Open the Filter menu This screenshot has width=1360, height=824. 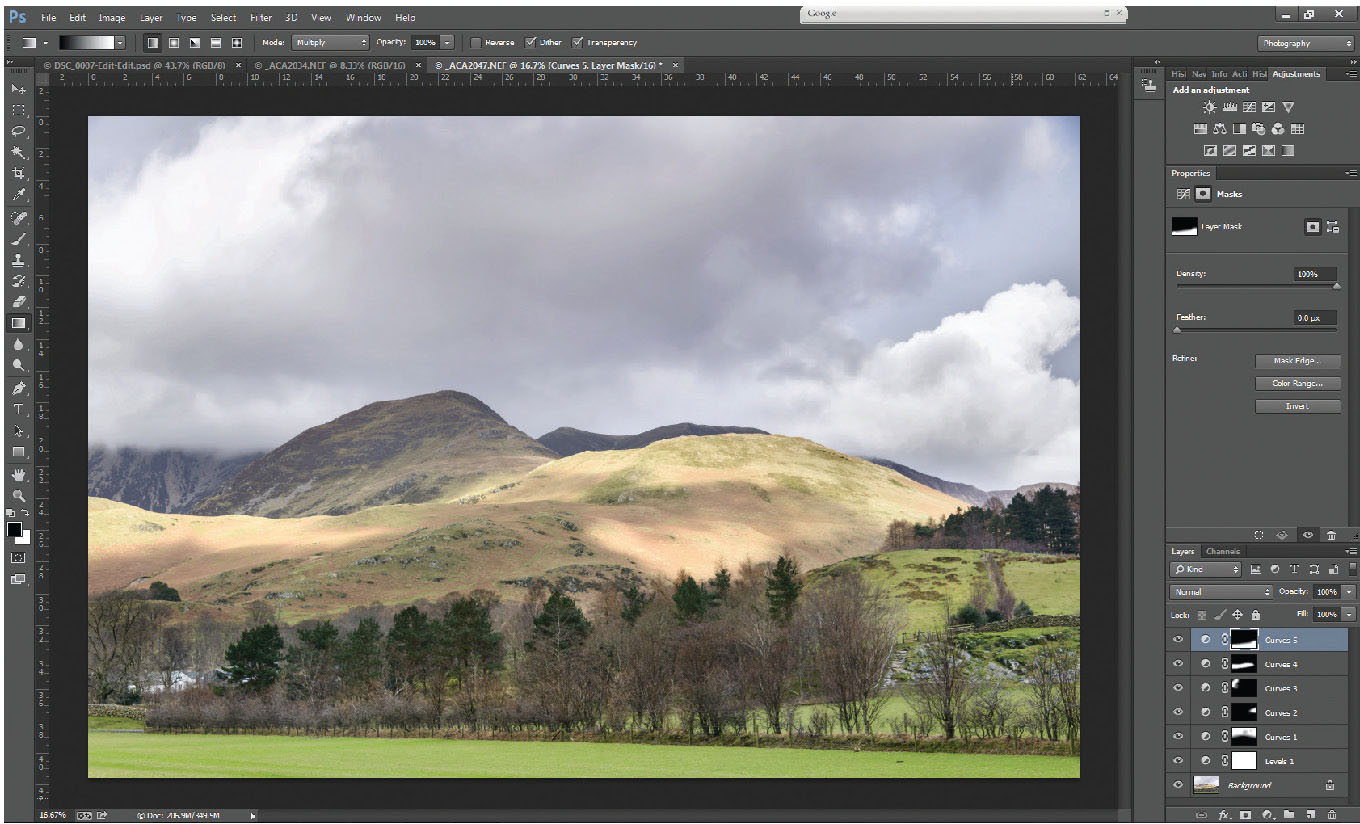[261, 18]
